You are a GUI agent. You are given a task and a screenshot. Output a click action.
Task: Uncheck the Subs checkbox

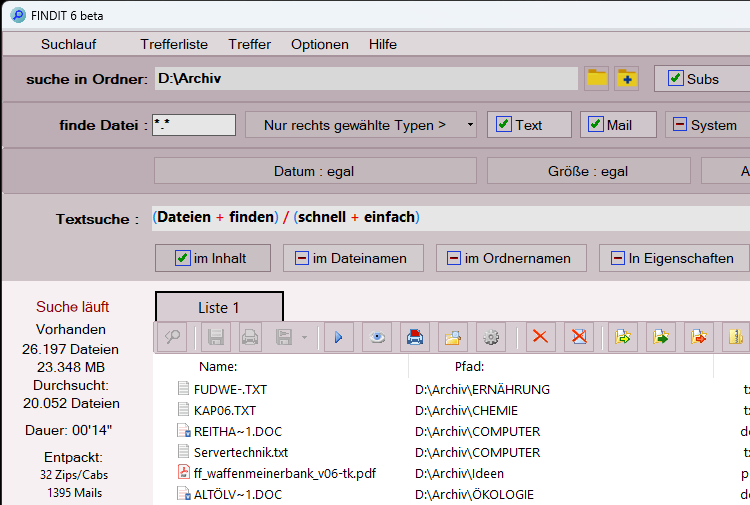coord(676,79)
